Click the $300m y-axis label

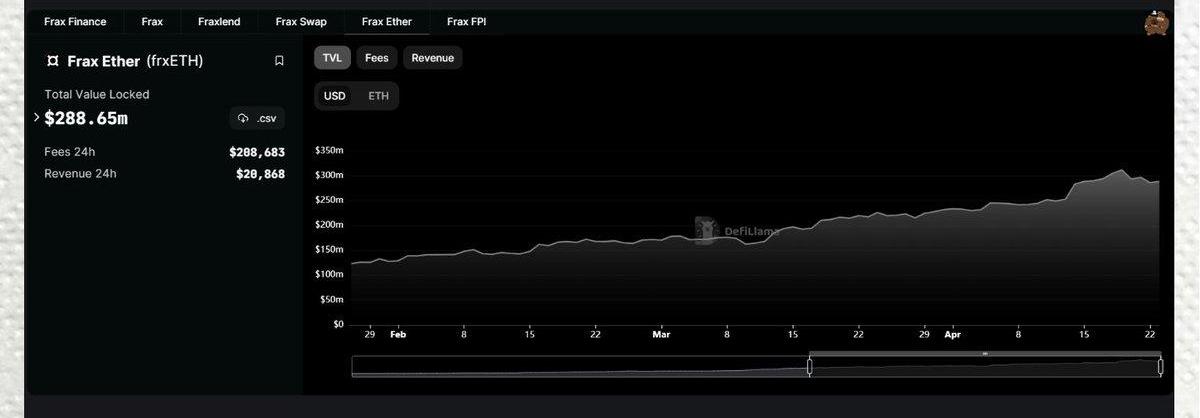329,175
